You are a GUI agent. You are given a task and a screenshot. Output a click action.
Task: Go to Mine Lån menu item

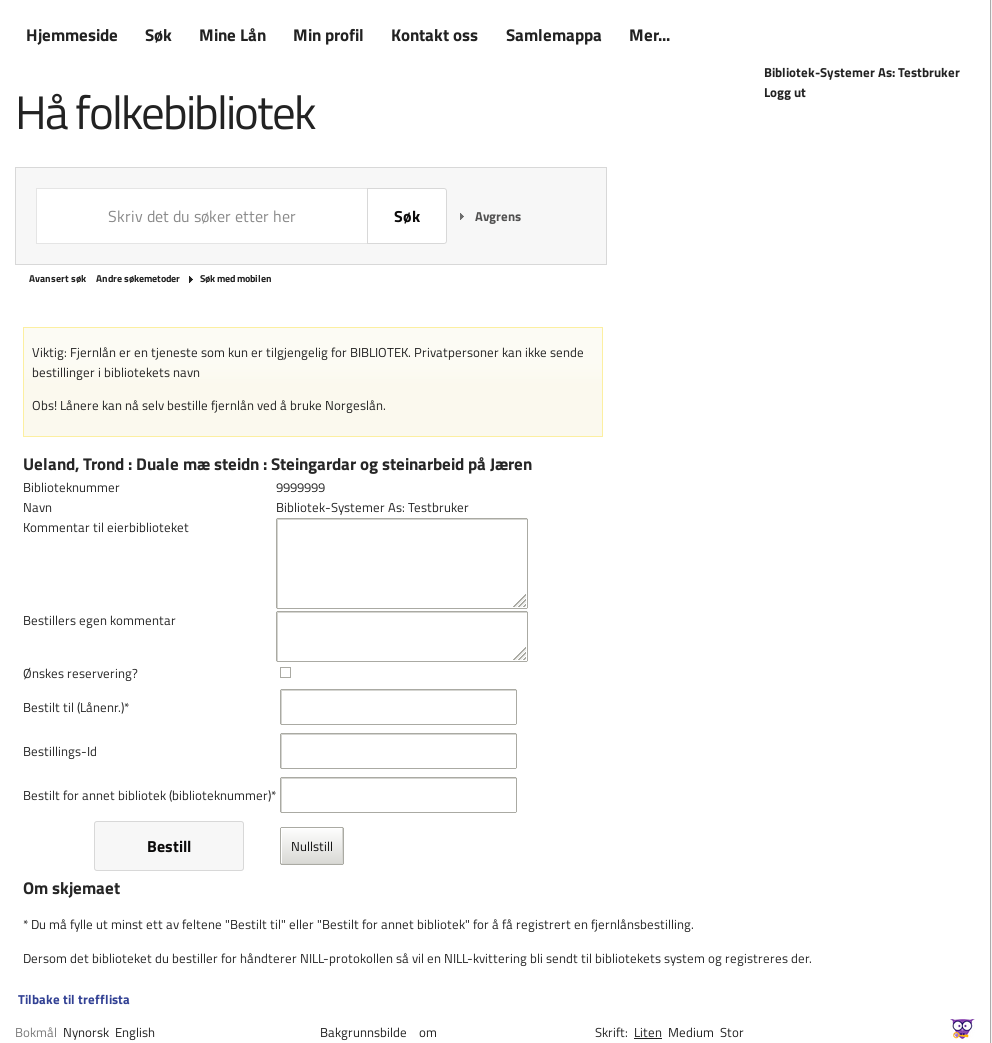pos(232,36)
